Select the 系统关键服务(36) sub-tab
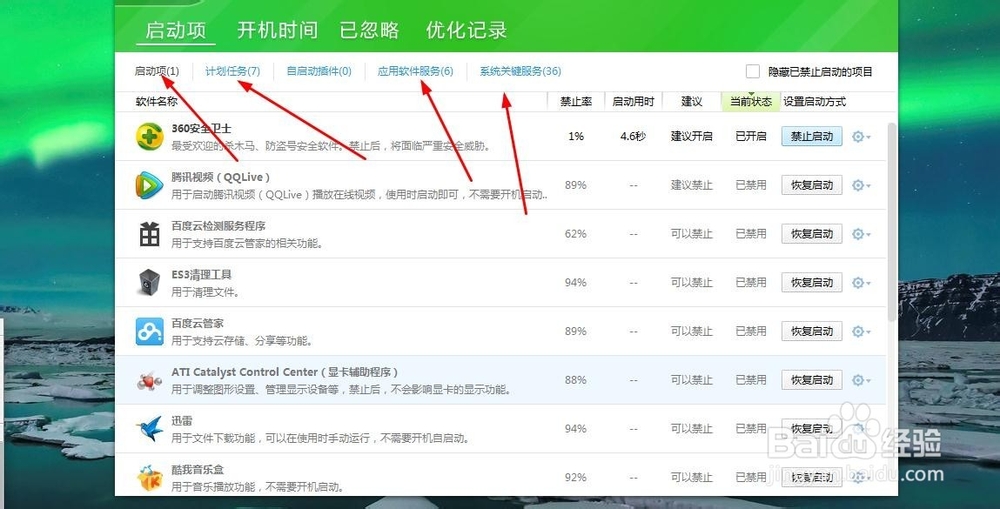The image size is (1000, 509). coord(520,71)
